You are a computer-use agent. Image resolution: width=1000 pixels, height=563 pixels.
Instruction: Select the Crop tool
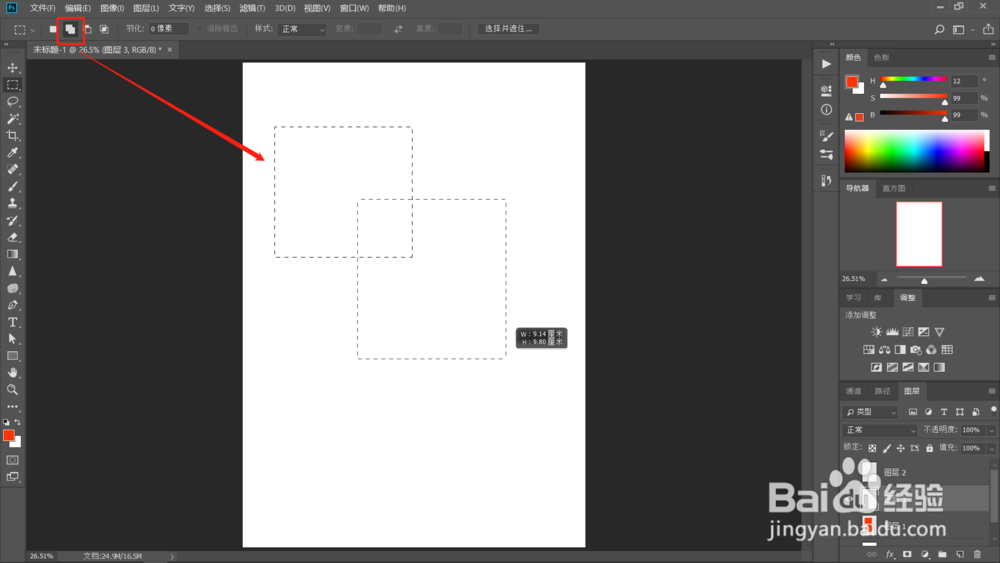tap(12, 136)
